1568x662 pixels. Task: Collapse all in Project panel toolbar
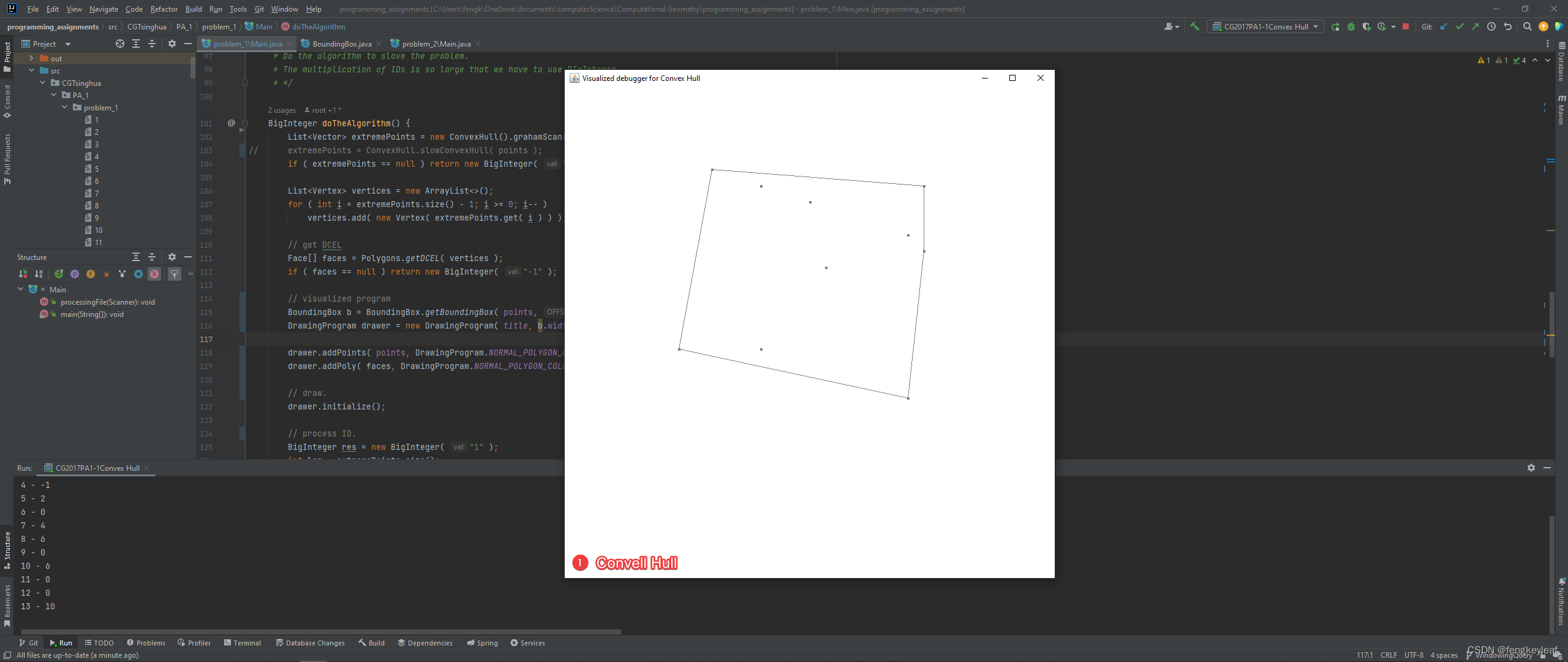tap(152, 44)
